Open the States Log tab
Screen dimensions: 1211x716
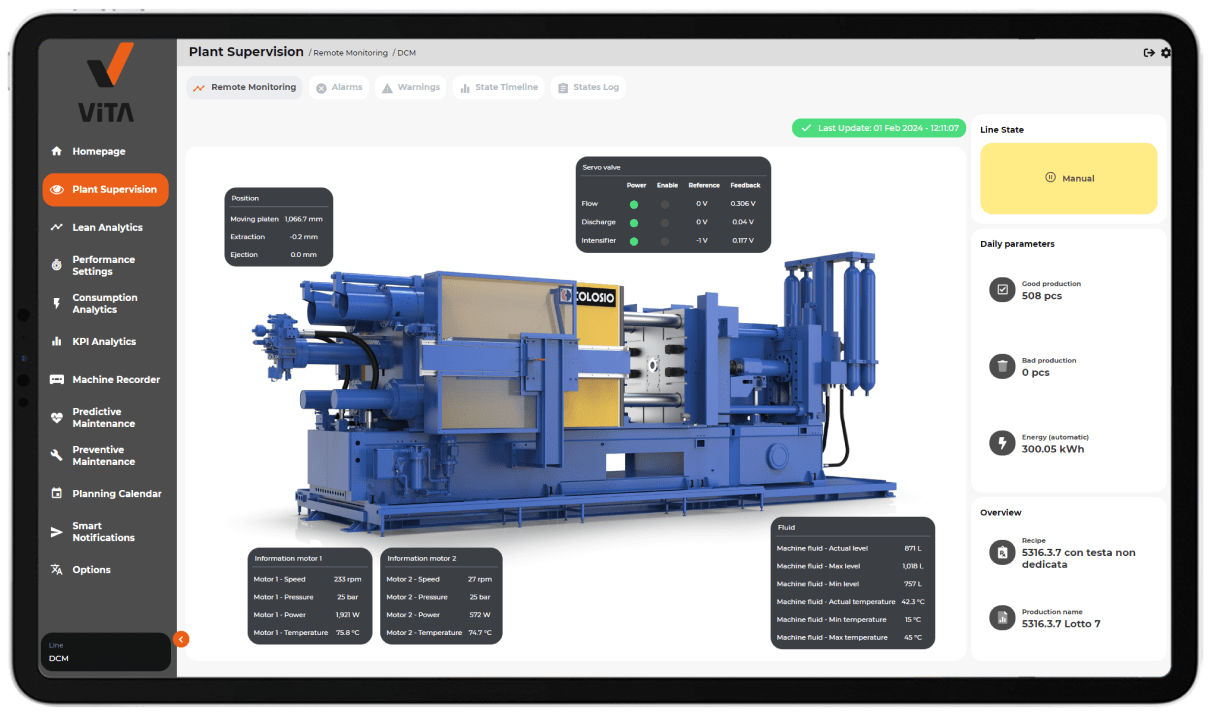point(588,88)
